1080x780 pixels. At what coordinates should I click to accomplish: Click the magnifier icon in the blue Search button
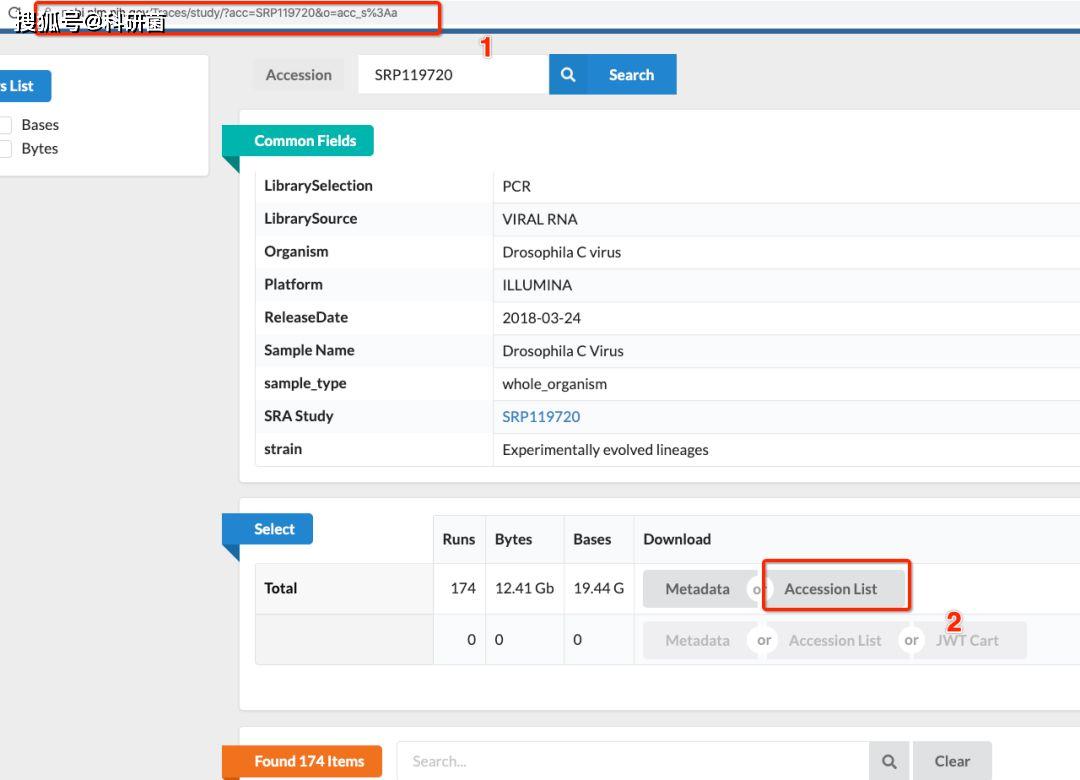point(568,75)
